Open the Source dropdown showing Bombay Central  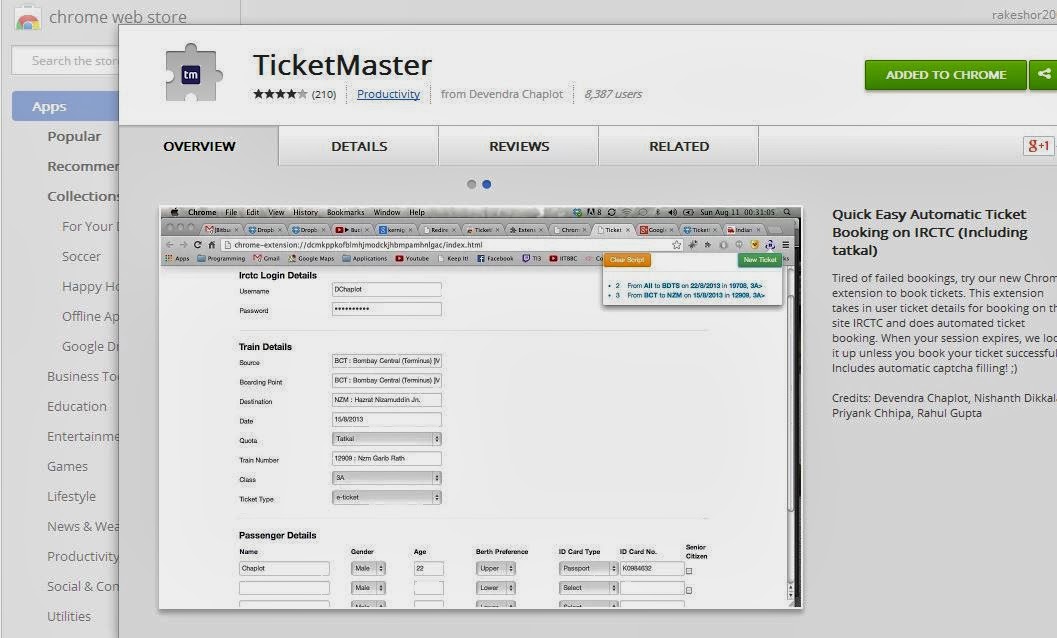[387, 361]
